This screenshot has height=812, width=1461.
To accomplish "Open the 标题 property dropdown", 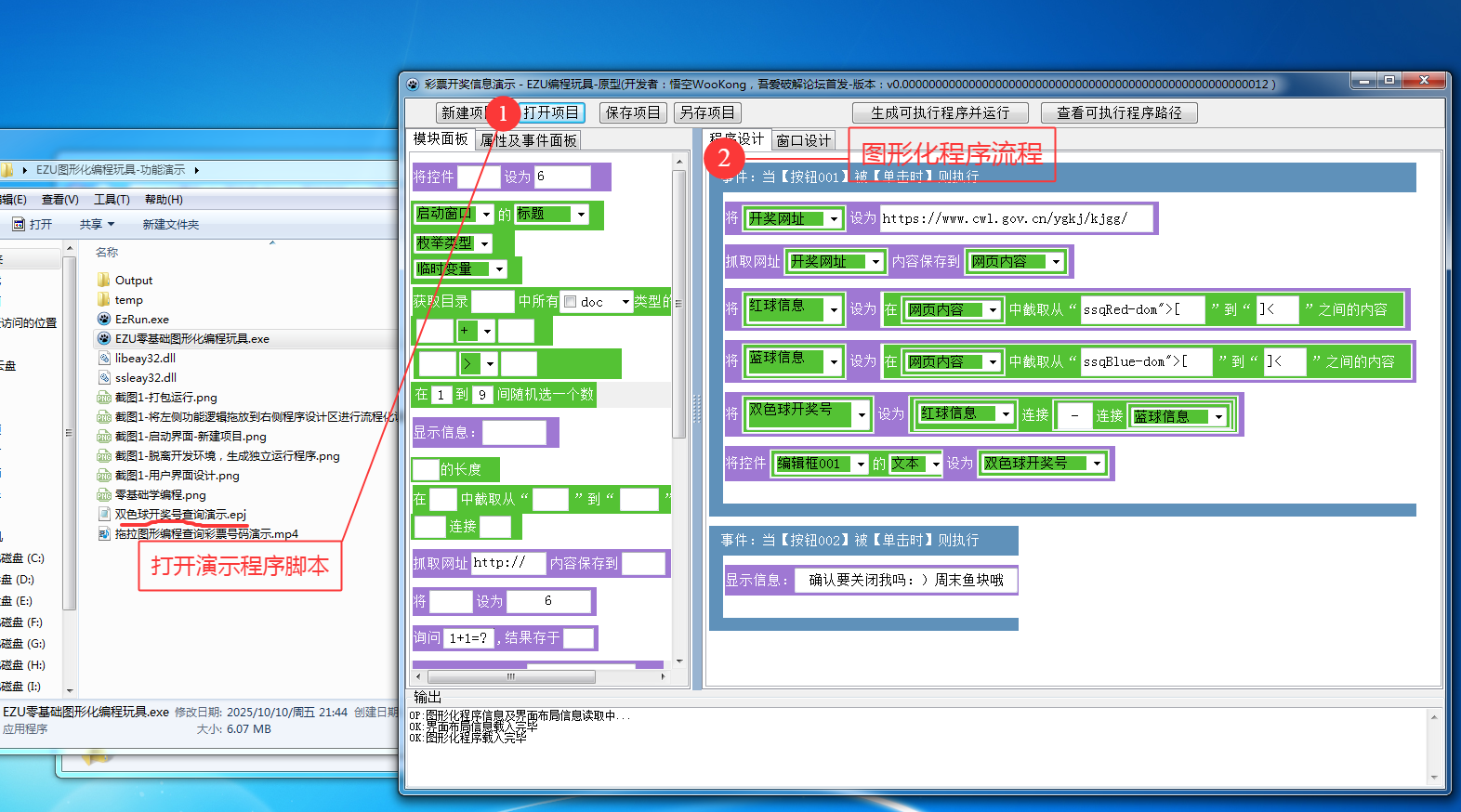I will (x=582, y=214).
